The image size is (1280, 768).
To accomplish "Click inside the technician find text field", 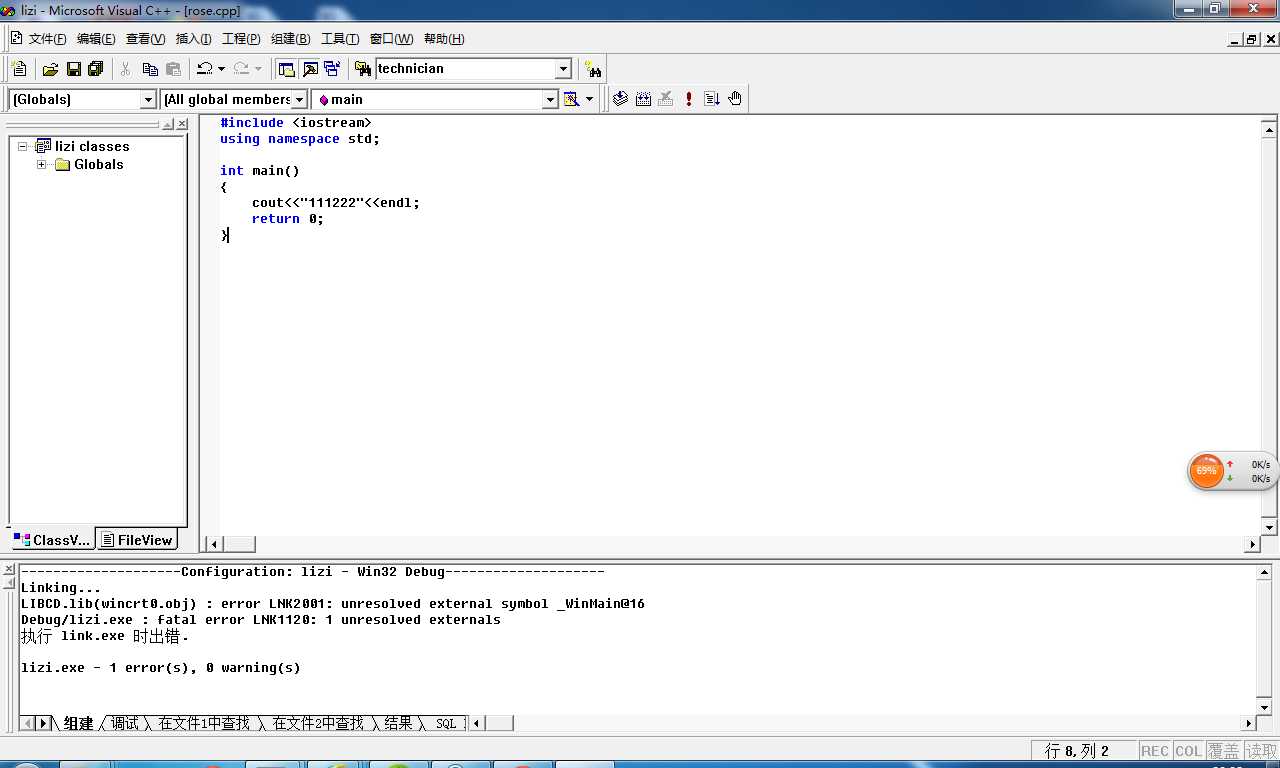I will [464, 69].
